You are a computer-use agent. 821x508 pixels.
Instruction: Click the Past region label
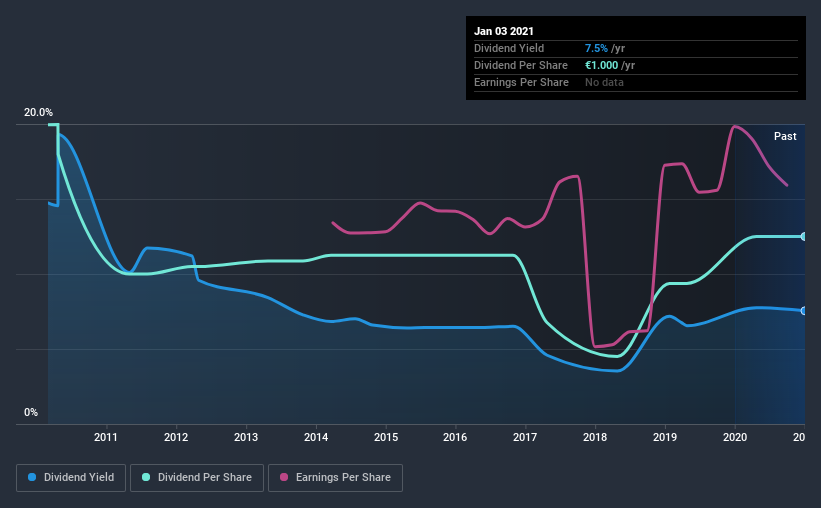(x=785, y=136)
